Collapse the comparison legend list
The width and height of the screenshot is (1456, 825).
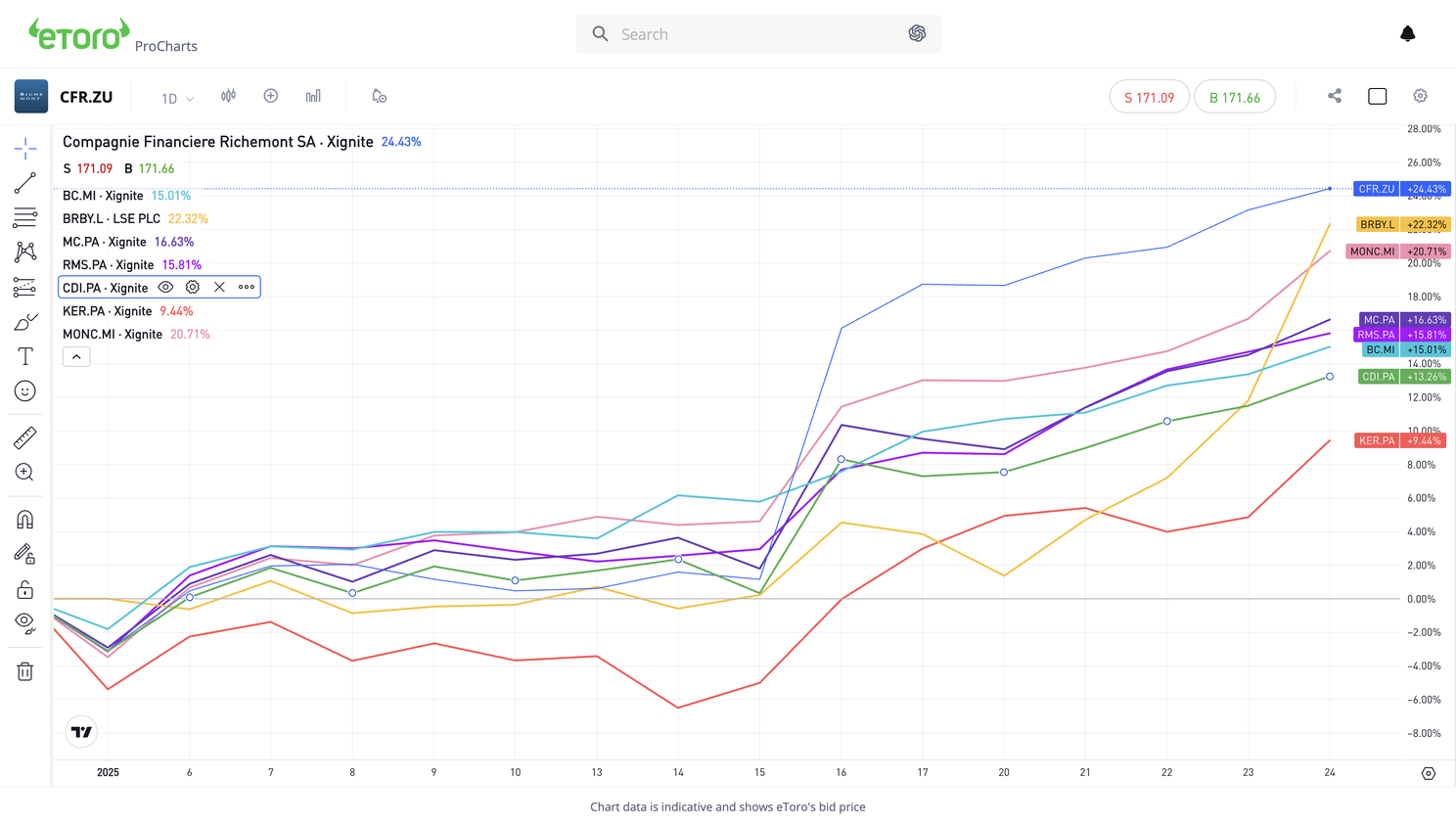point(76,357)
